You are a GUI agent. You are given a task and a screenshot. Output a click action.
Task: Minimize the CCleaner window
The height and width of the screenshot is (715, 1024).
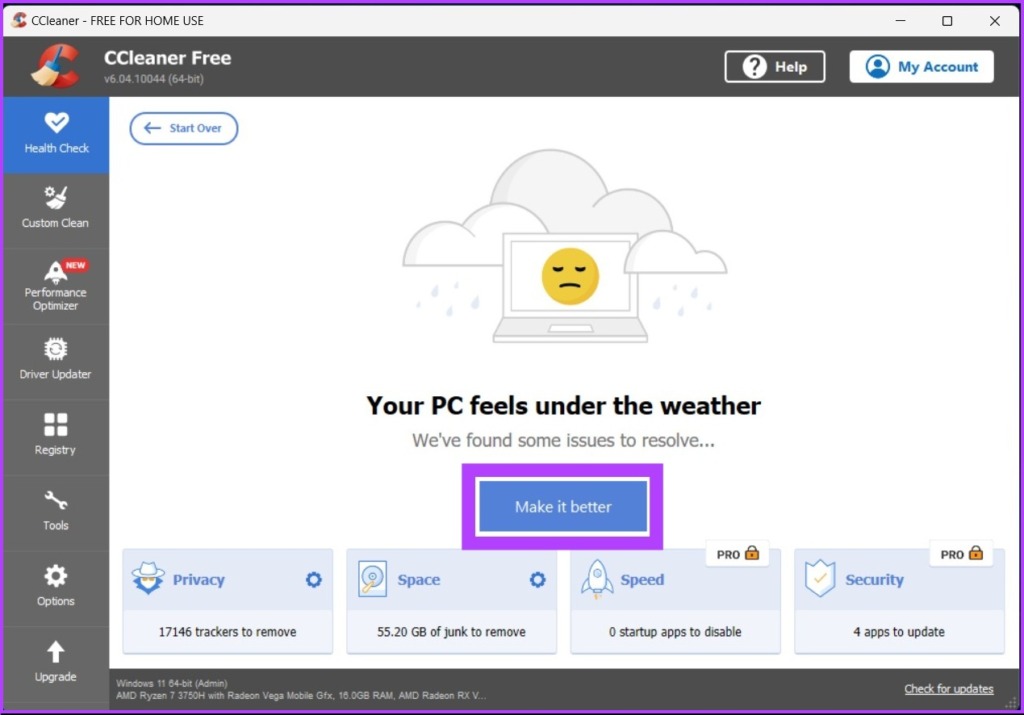click(x=900, y=20)
